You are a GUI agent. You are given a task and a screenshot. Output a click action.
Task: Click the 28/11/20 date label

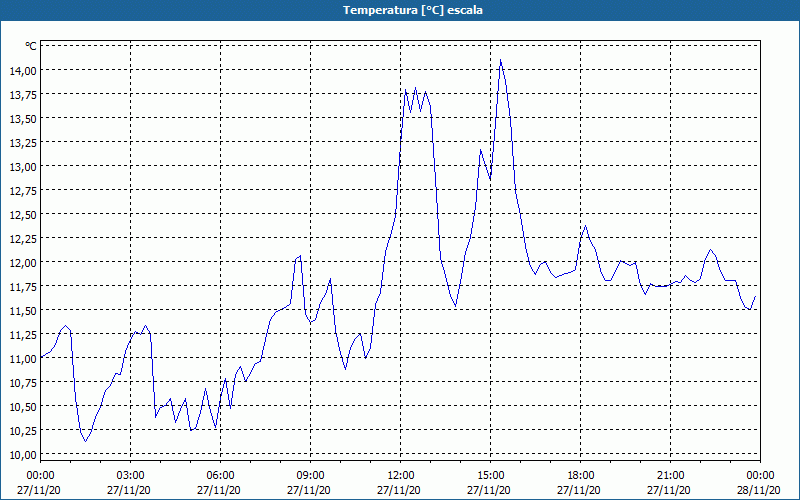759,490
